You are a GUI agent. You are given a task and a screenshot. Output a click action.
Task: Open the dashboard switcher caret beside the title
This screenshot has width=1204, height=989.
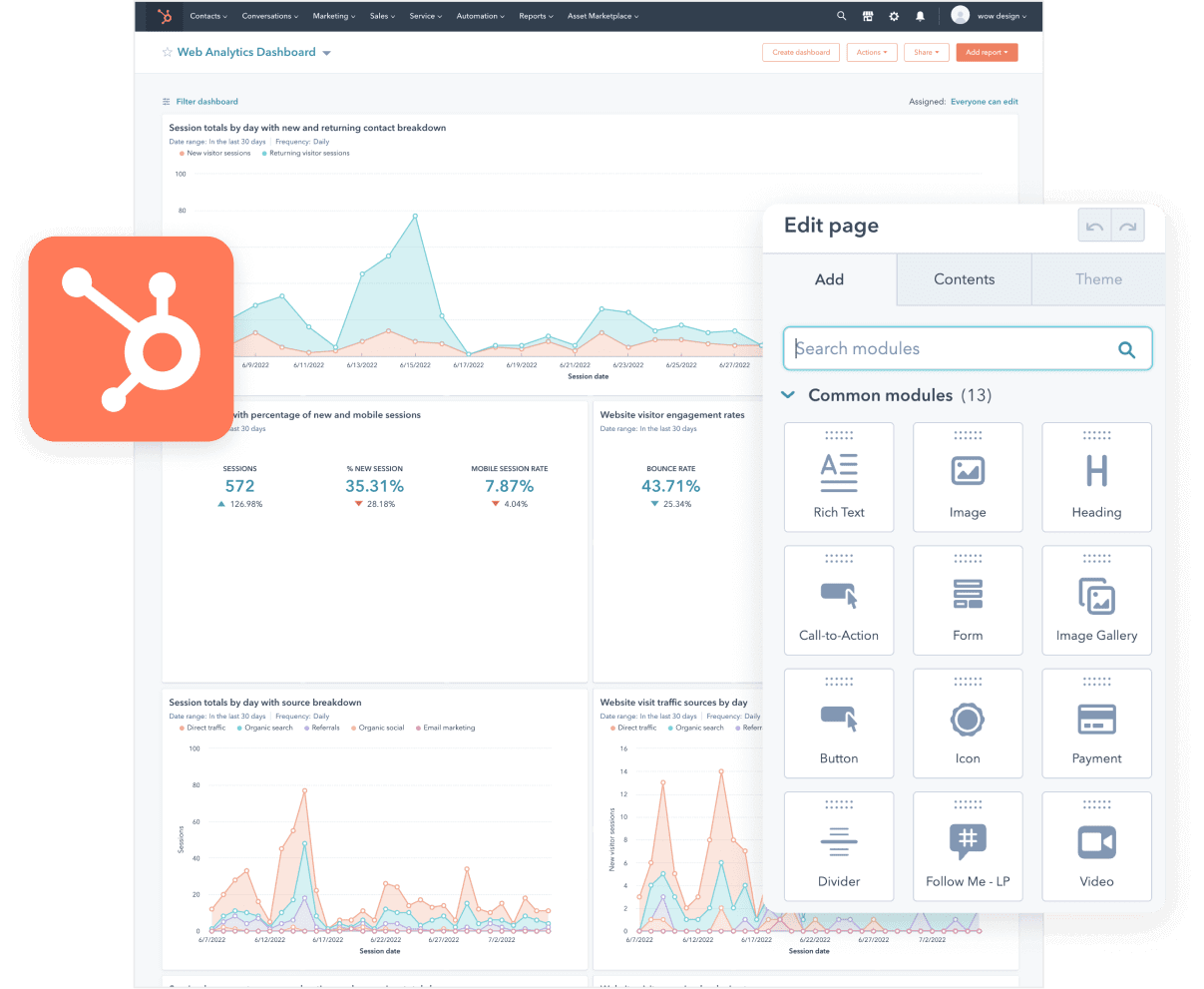click(x=327, y=53)
